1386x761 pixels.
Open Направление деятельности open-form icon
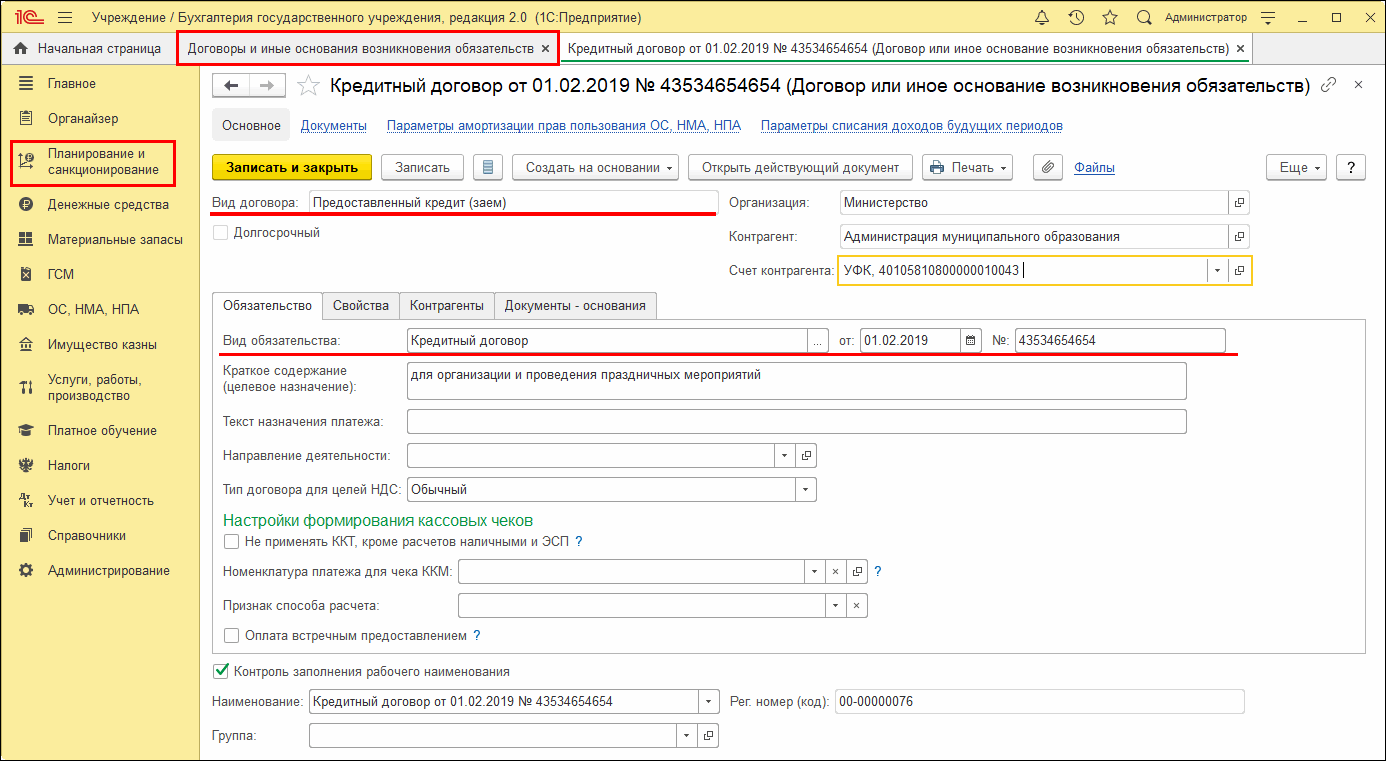click(x=807, y=456)
